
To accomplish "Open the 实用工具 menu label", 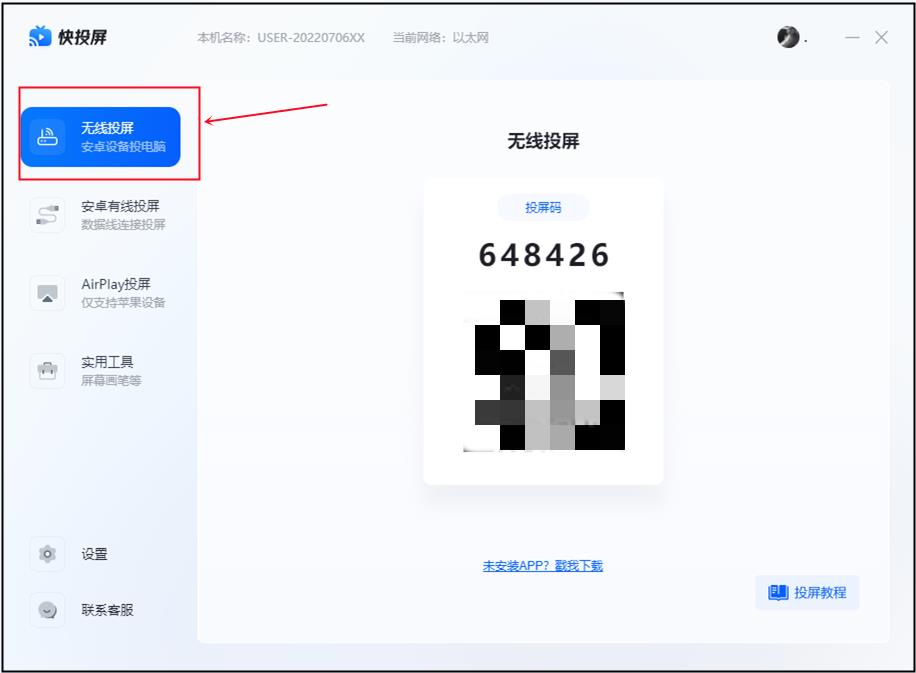I will pyautogui.click(x=107, y=362).
